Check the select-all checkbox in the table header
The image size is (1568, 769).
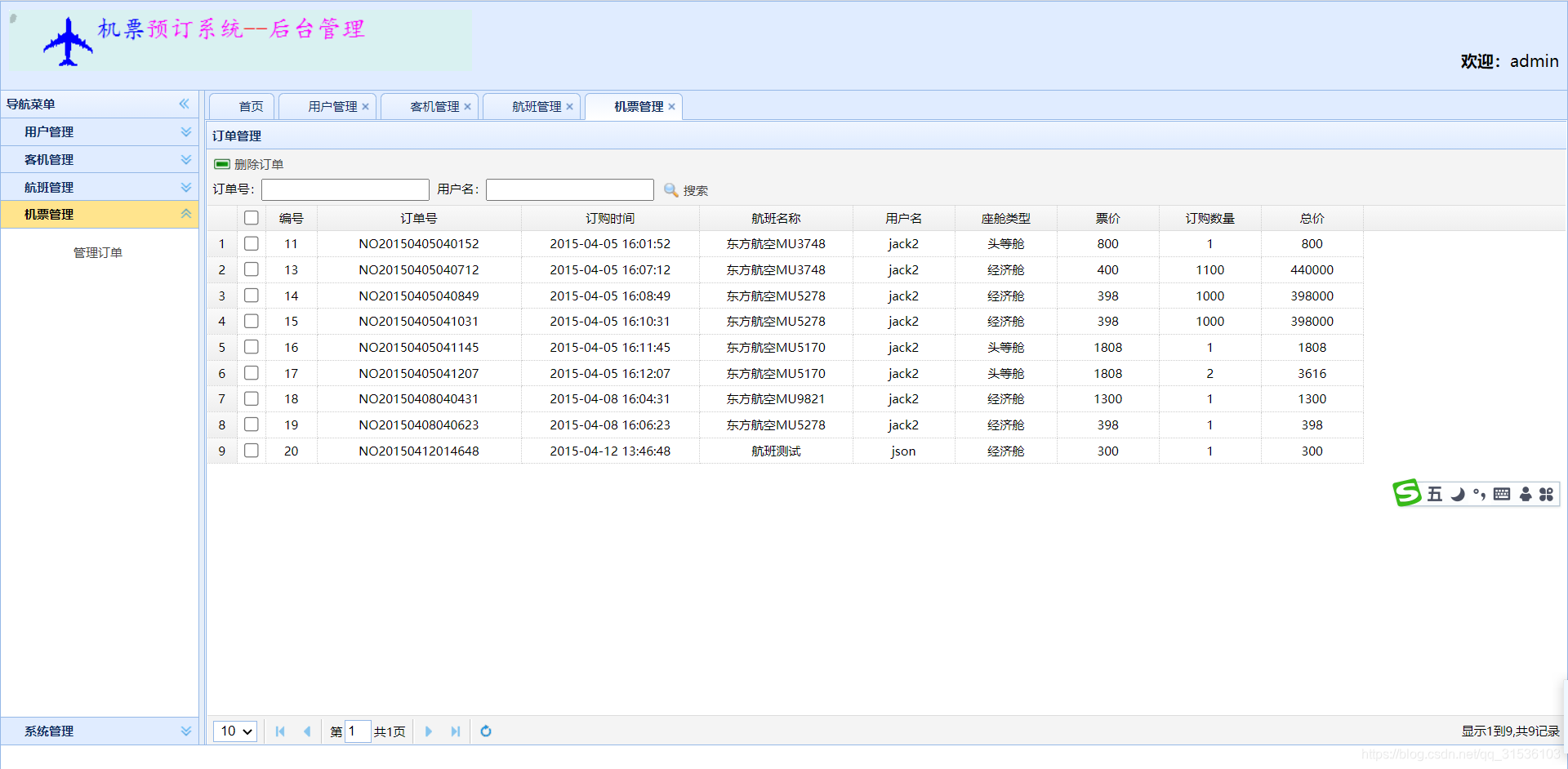tap(251, 217)
